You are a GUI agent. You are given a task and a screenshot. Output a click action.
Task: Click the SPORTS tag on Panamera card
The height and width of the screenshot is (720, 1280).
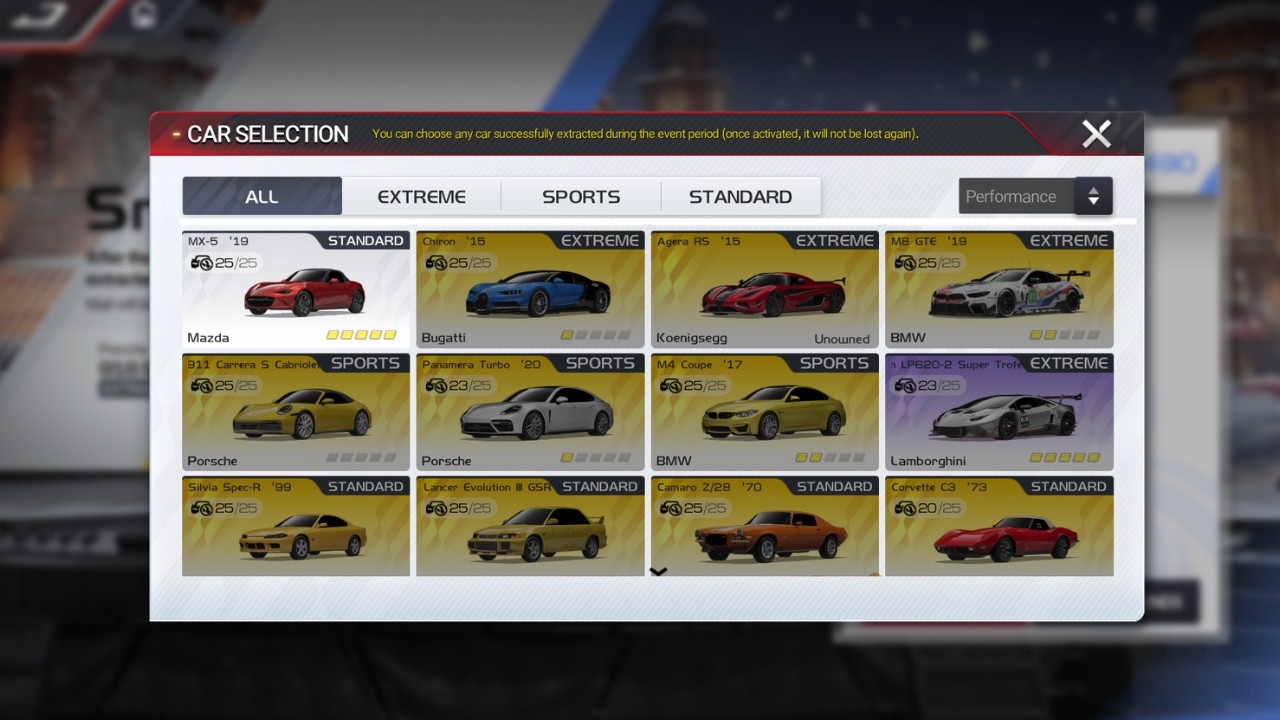tap(602, 363)
